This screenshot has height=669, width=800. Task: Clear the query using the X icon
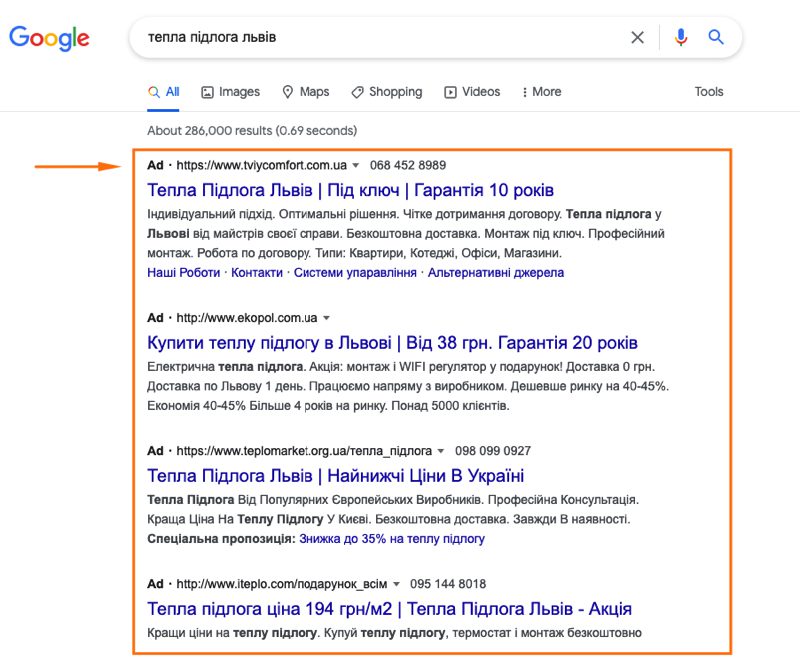(x=637, y=37)
